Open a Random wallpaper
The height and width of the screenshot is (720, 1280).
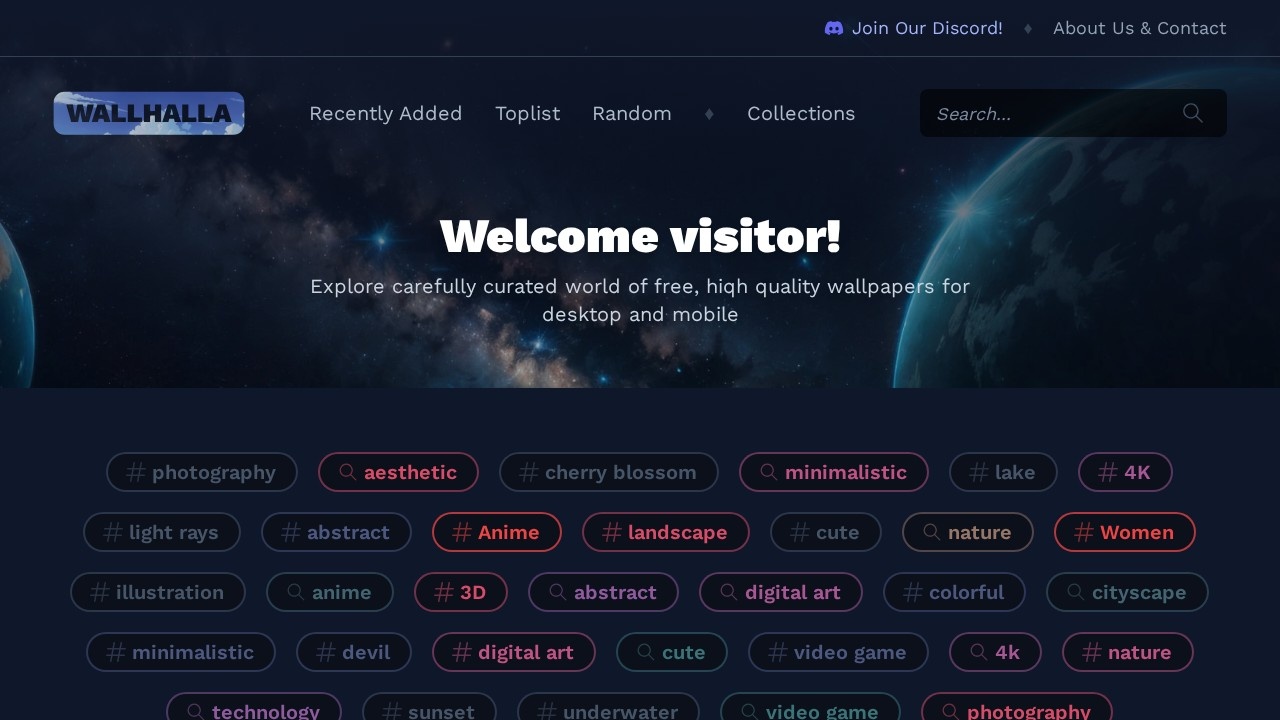point(632,113)
